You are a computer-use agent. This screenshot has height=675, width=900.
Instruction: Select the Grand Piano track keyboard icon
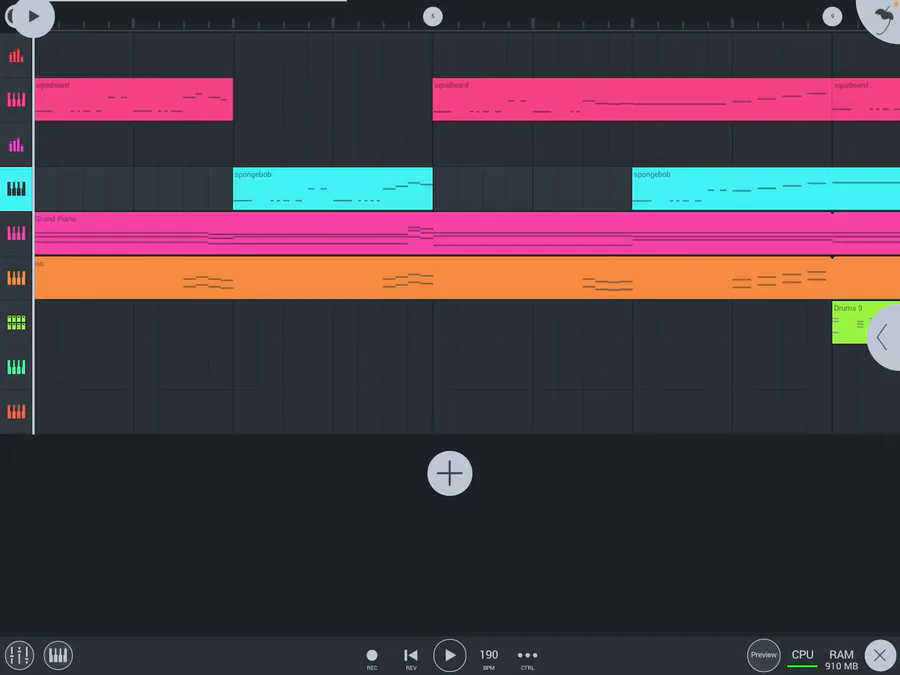pos(16,233)
